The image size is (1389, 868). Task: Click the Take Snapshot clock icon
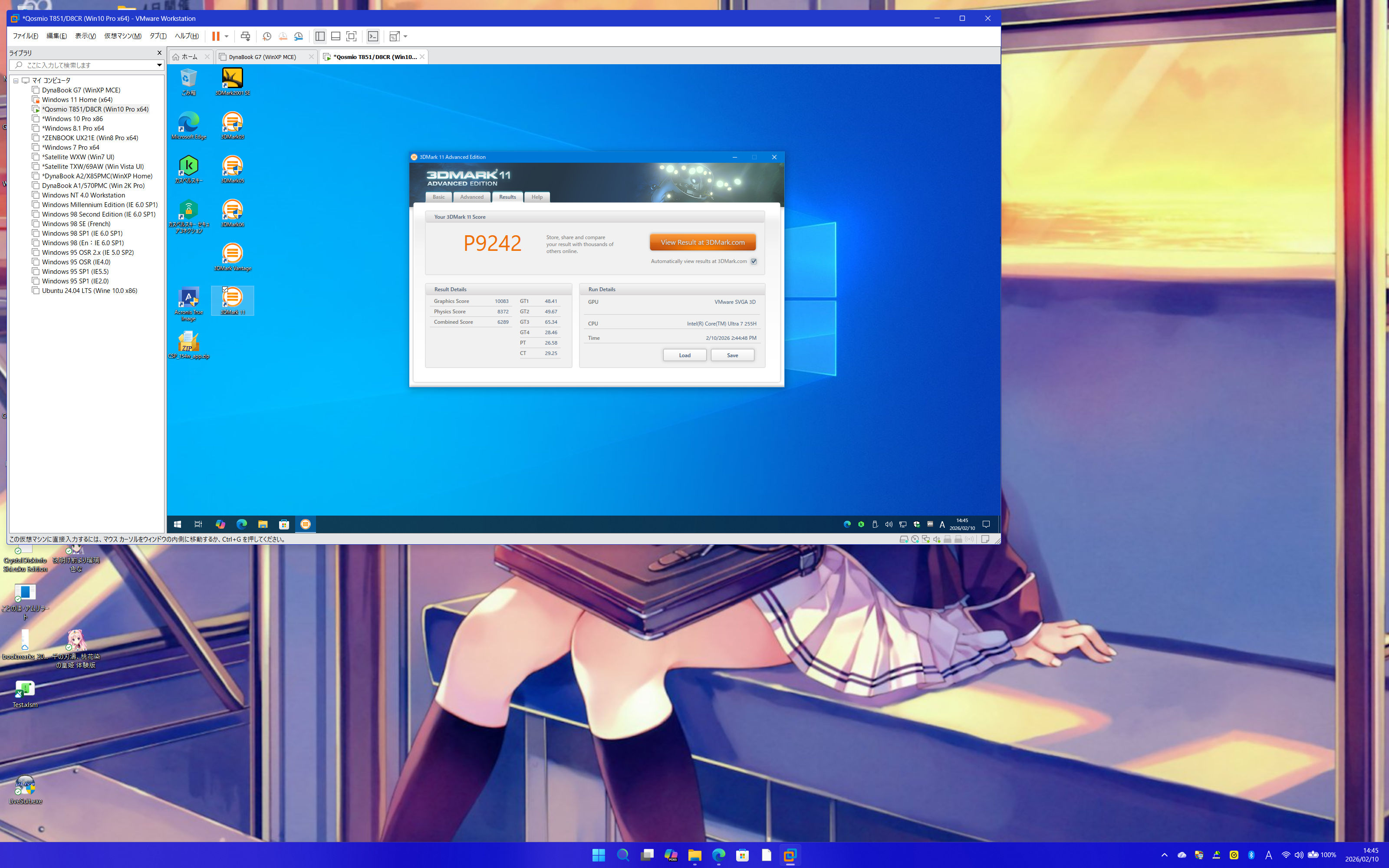(267, 36)
